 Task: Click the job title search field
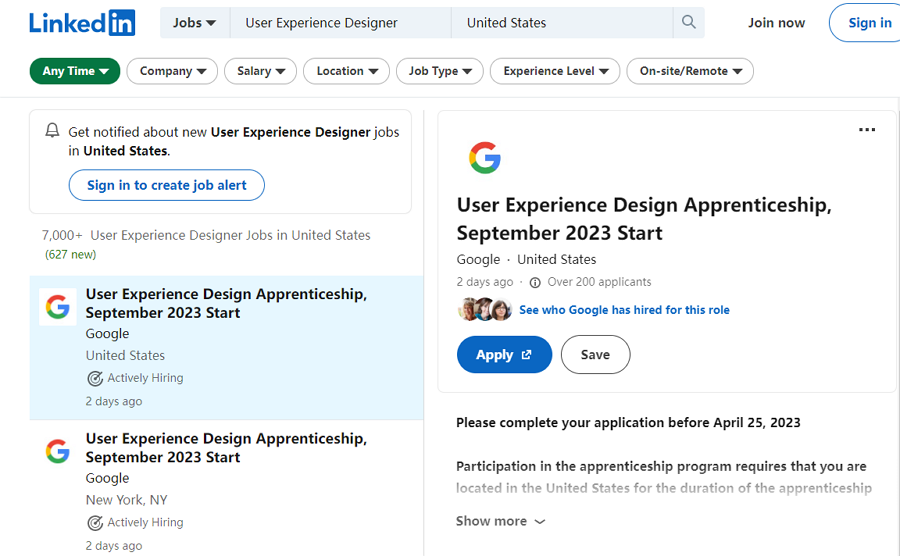click(341, 23)
